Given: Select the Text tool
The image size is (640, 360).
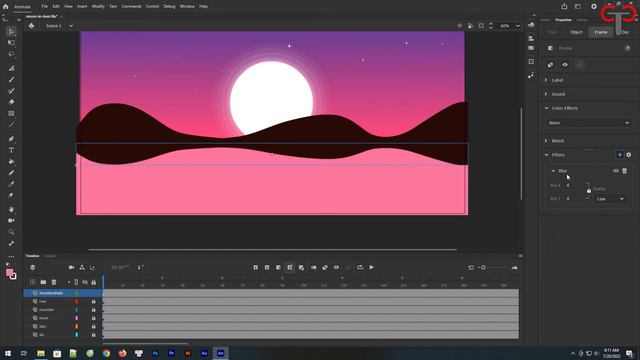Looking at the screenshot, I should click(x=11, y=150).
